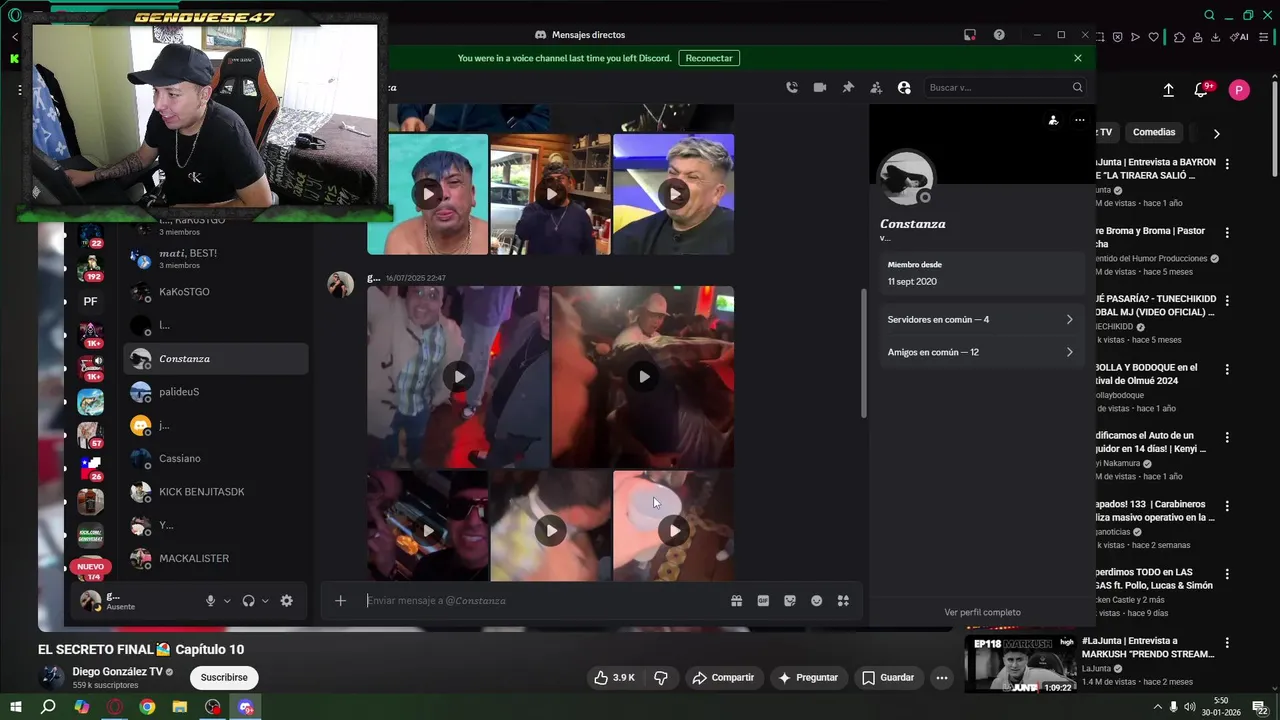Viewport: 1280px width, 720px height.
Task: Click Ver perfil completo link
Action: (x=982, y=612)
